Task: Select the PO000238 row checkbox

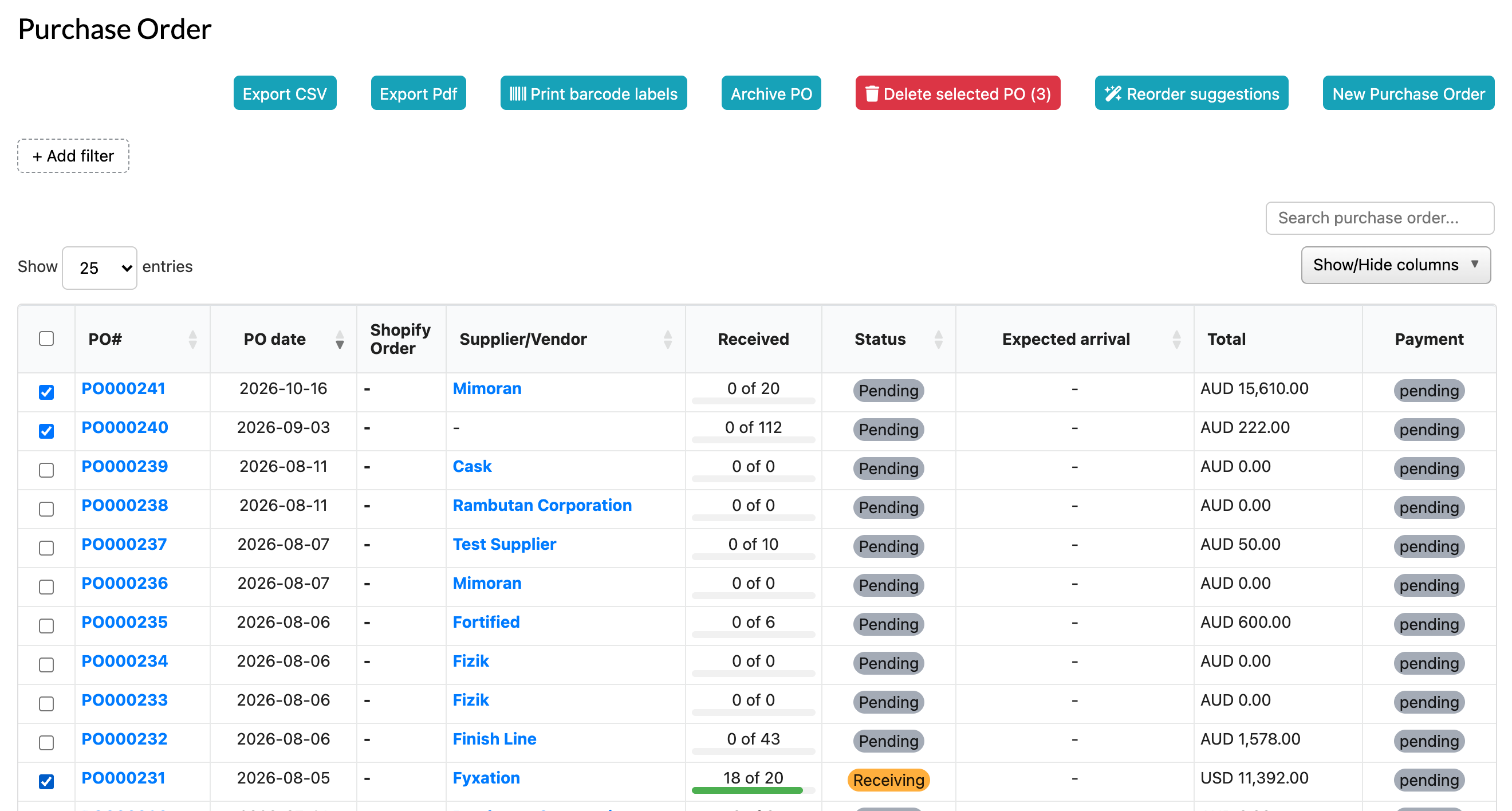Action: tap(46, 509)
